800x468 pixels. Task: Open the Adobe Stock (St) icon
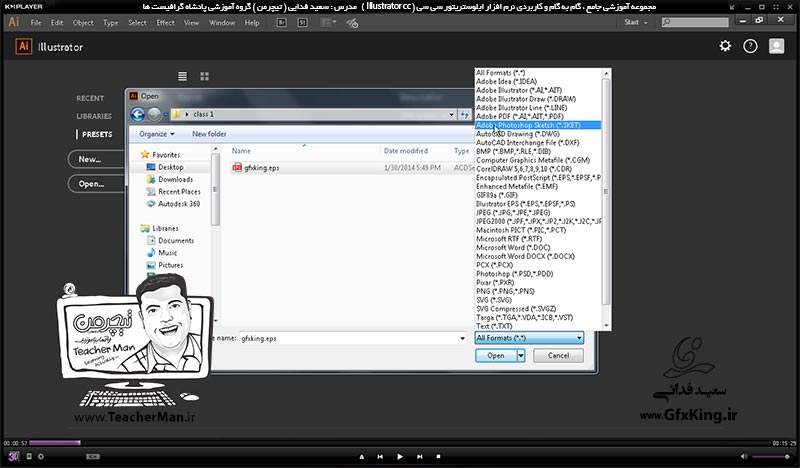click(303, 22)
